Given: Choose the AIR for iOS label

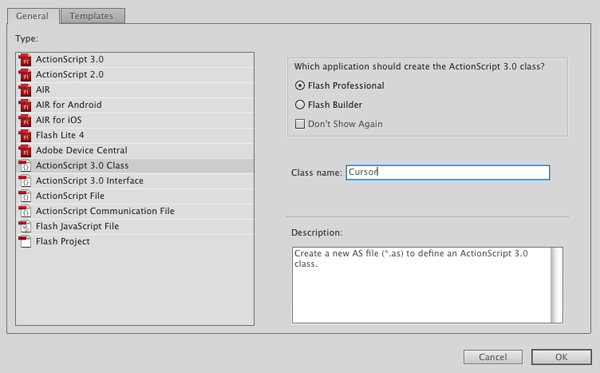Looking at the screenshot, I should point(59,120).
